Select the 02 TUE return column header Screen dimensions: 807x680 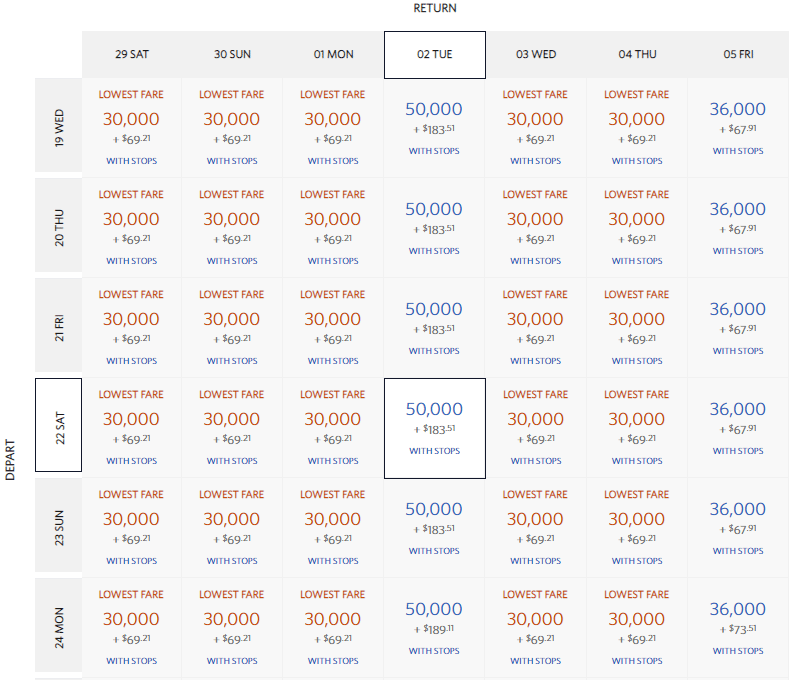[435, 55]
